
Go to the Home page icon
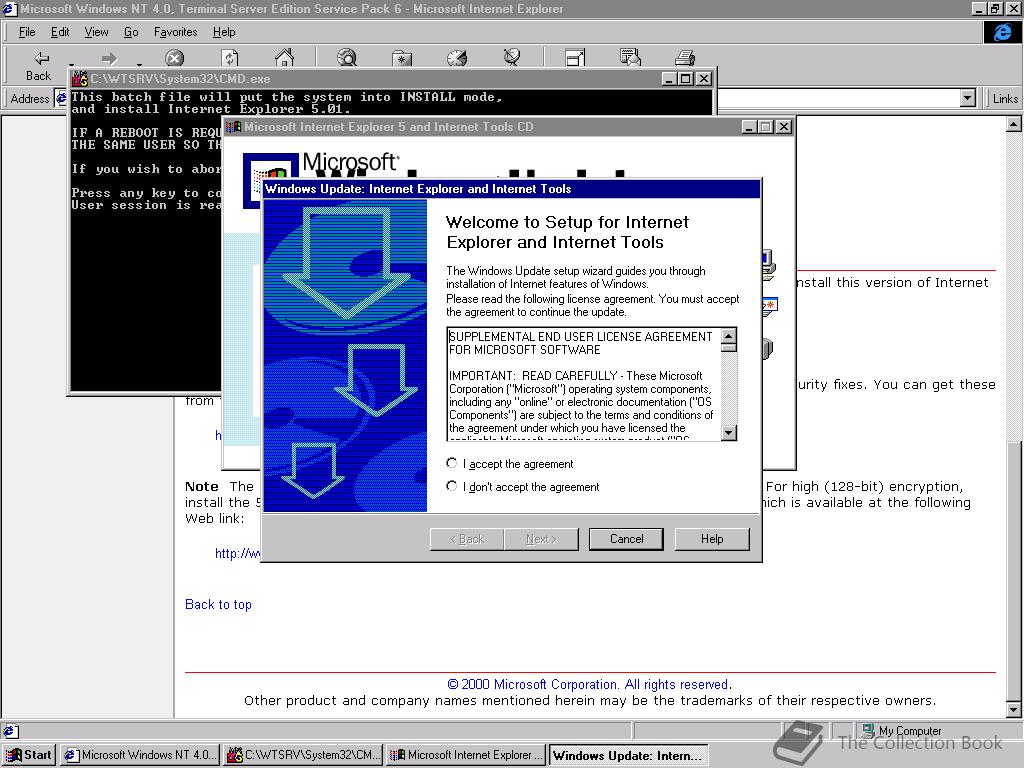[x=284, y=57]
